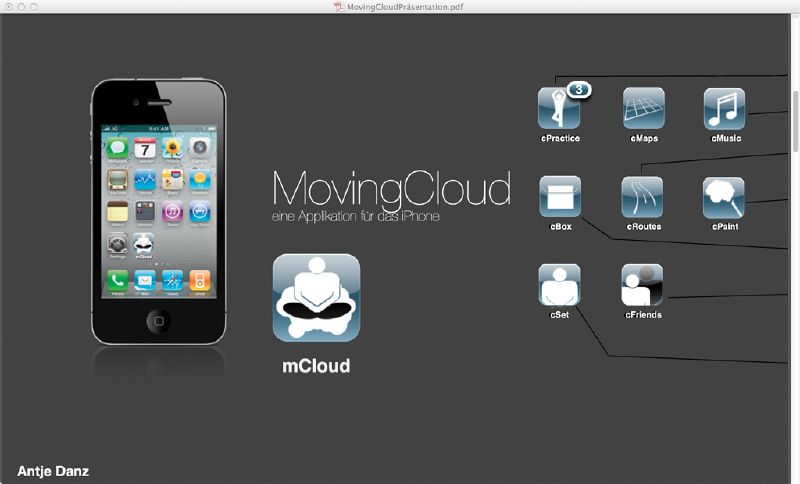Screen dimensions: 800x484
Task: Tap Mail icon in iPhone dock
Action: [x=145, y=281]
